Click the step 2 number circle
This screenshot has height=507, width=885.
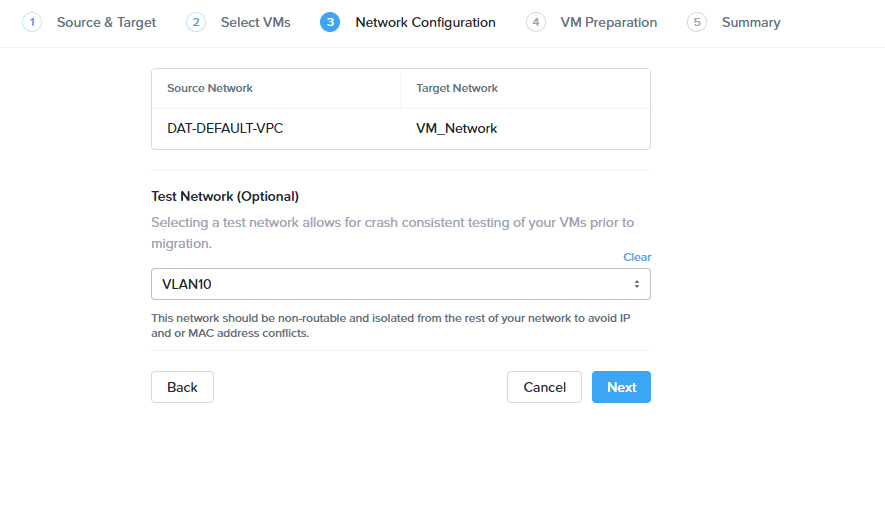196,22
